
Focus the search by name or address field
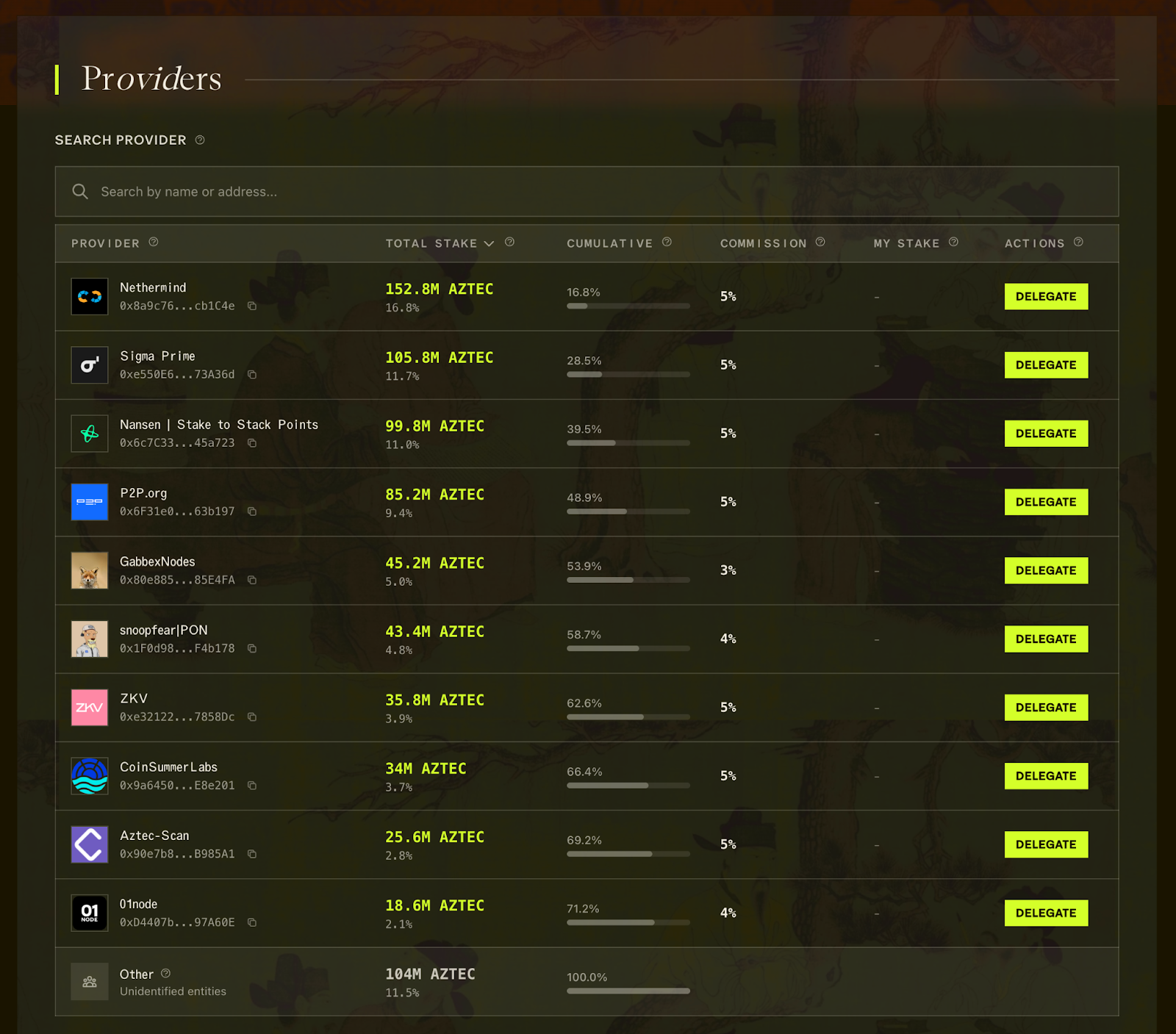point(587,191)
